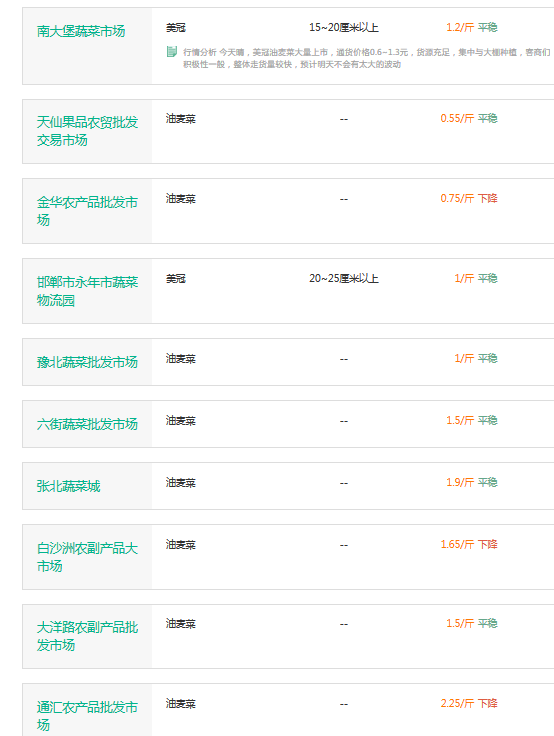The height and width of the screenshot is (736, 554).
Task: Open 六街蔬菜批发市场 link
Action: 87,424
